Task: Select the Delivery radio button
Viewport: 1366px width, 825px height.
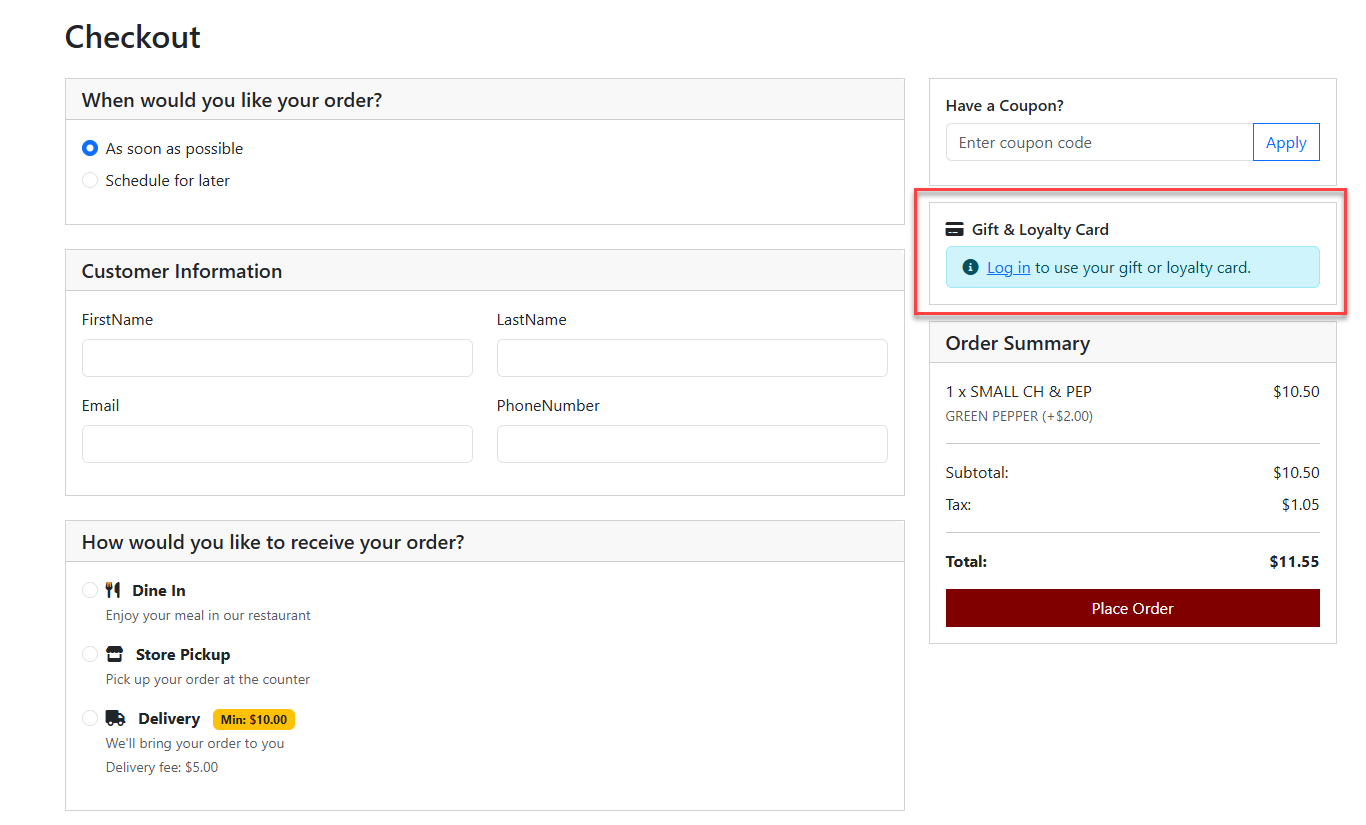Action: coord(90,718)
